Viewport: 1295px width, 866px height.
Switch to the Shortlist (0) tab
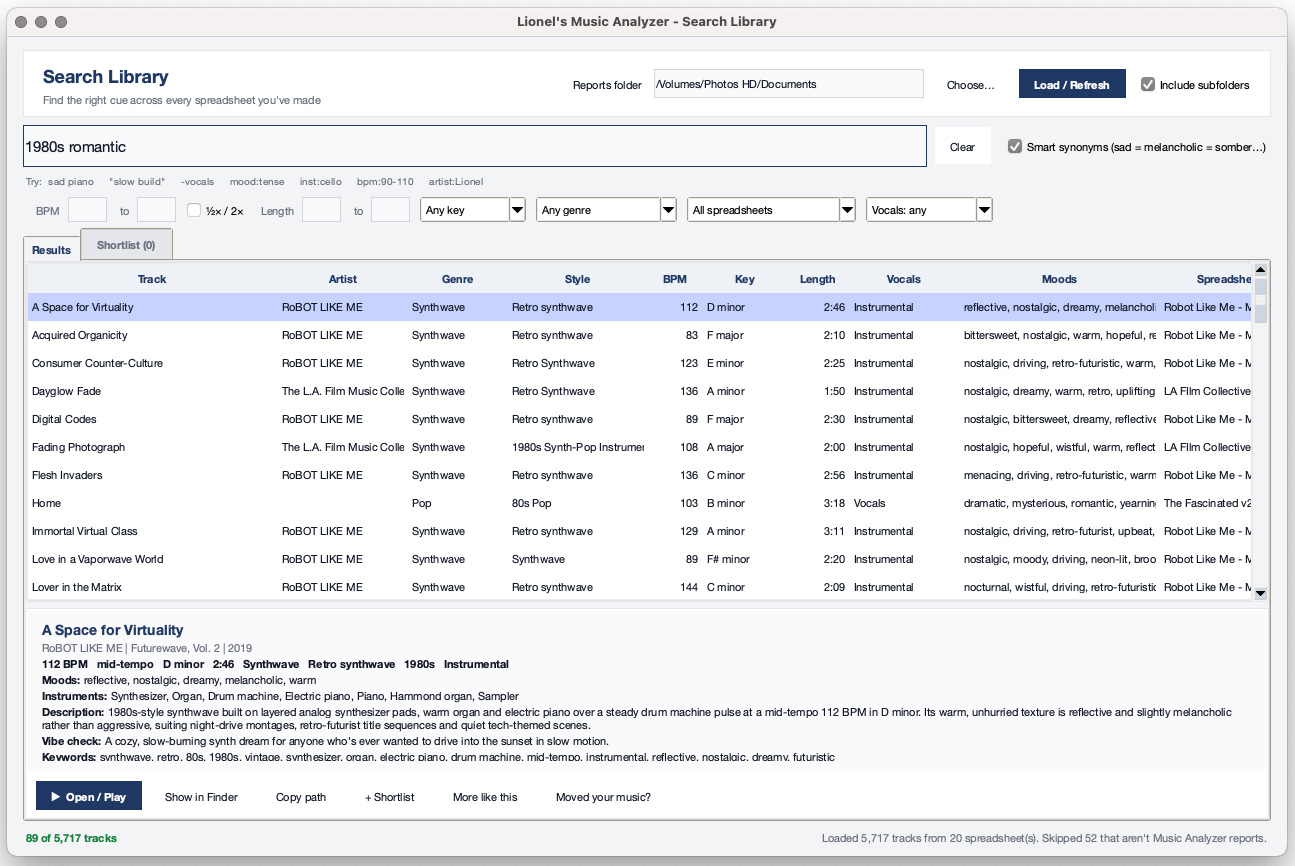point(126,245)
